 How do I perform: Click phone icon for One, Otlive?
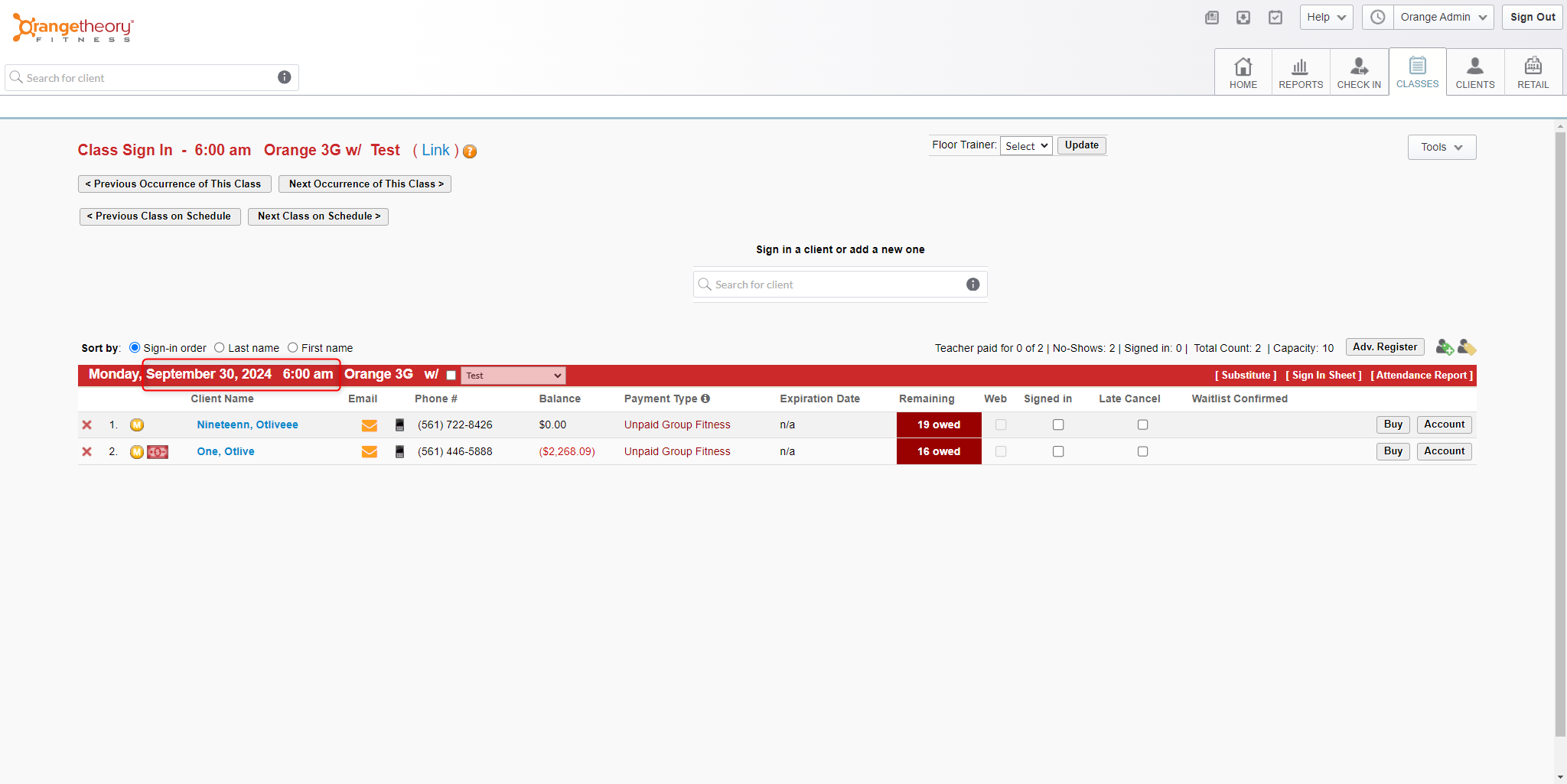click(x=399, y=452)
